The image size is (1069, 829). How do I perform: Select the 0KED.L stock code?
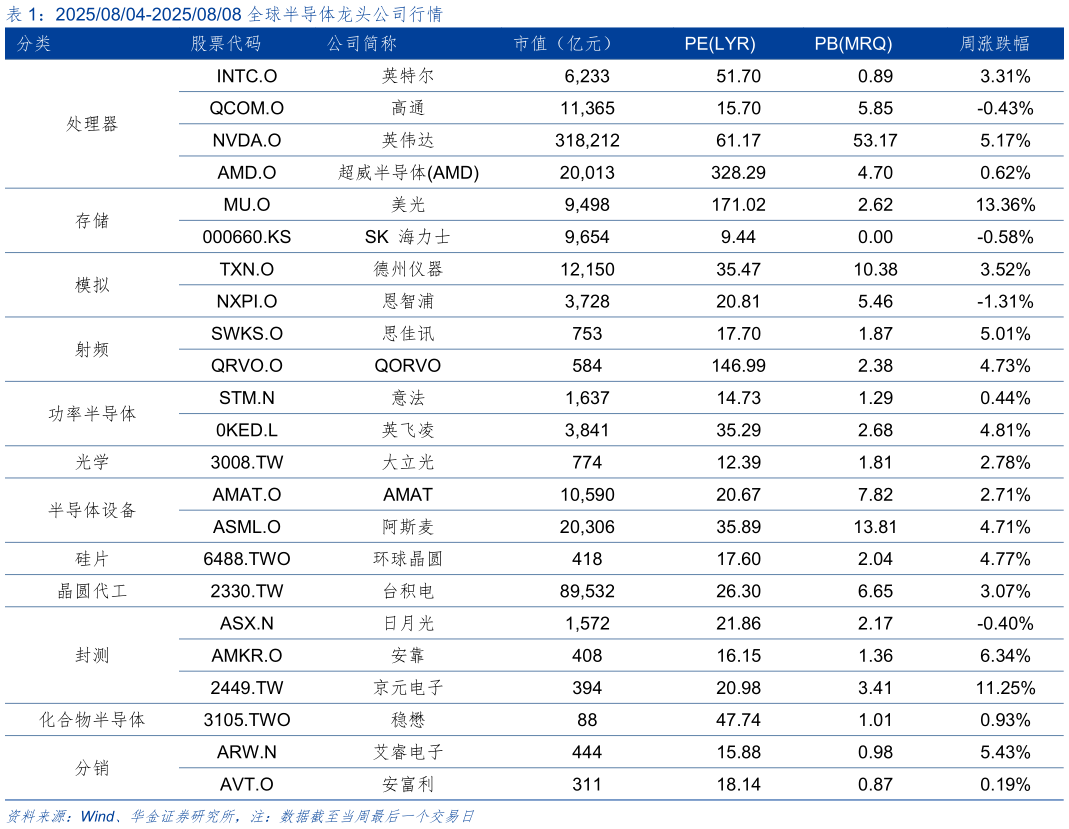(x=247, y=430)
